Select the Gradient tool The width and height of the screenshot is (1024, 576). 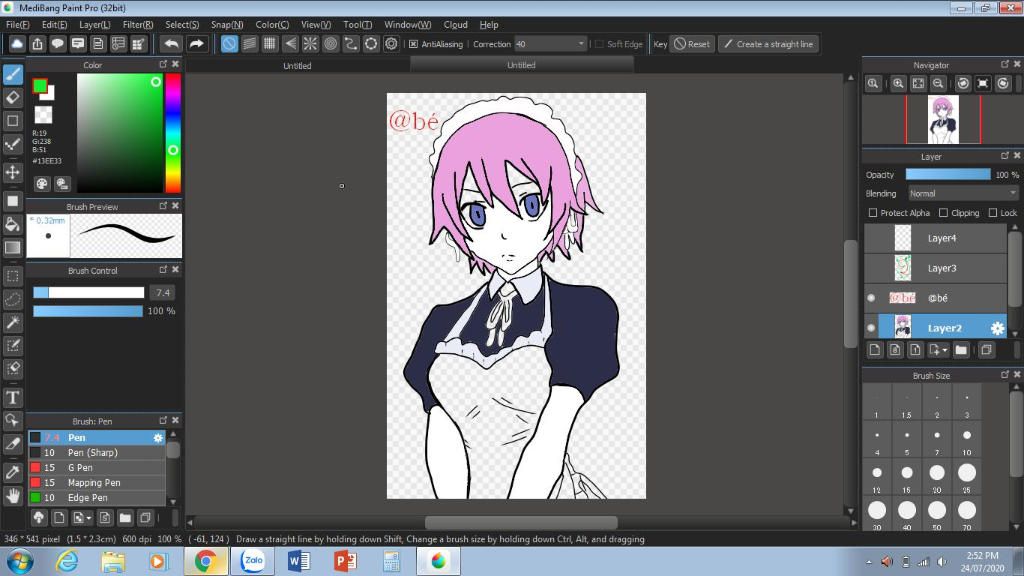coord(13,248)
